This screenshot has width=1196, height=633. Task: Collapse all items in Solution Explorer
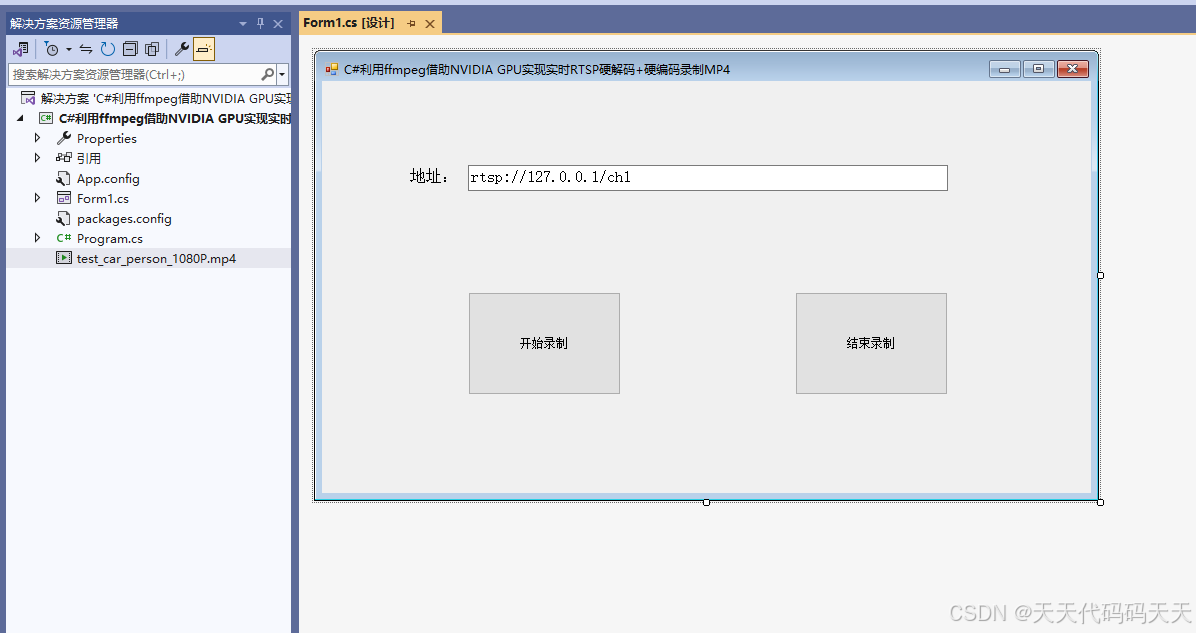130,50
